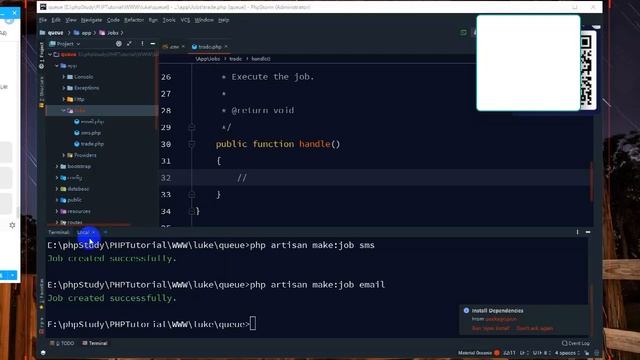Click the handle() breadcrumb above the editor
640x360 pixels.
pyautogui.click(x=261, y=59)
